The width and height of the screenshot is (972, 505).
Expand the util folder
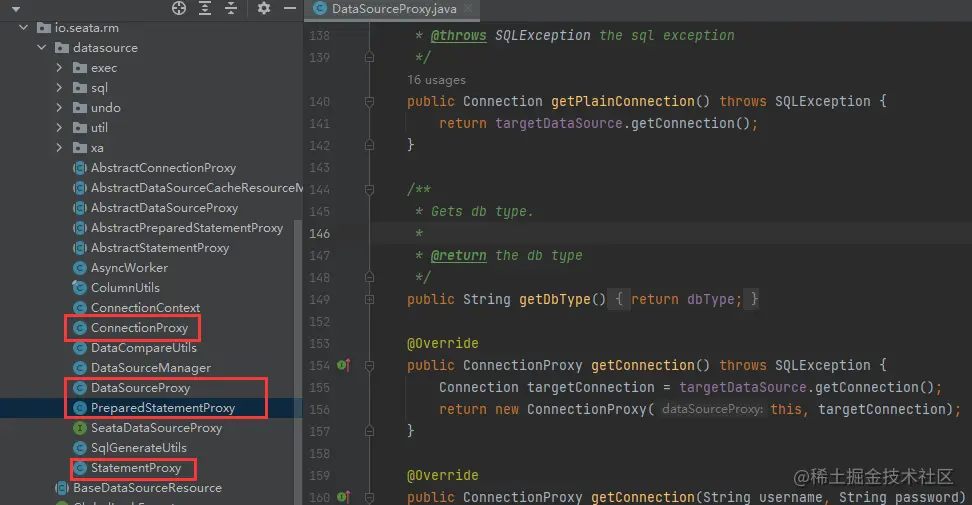(59, 128)
